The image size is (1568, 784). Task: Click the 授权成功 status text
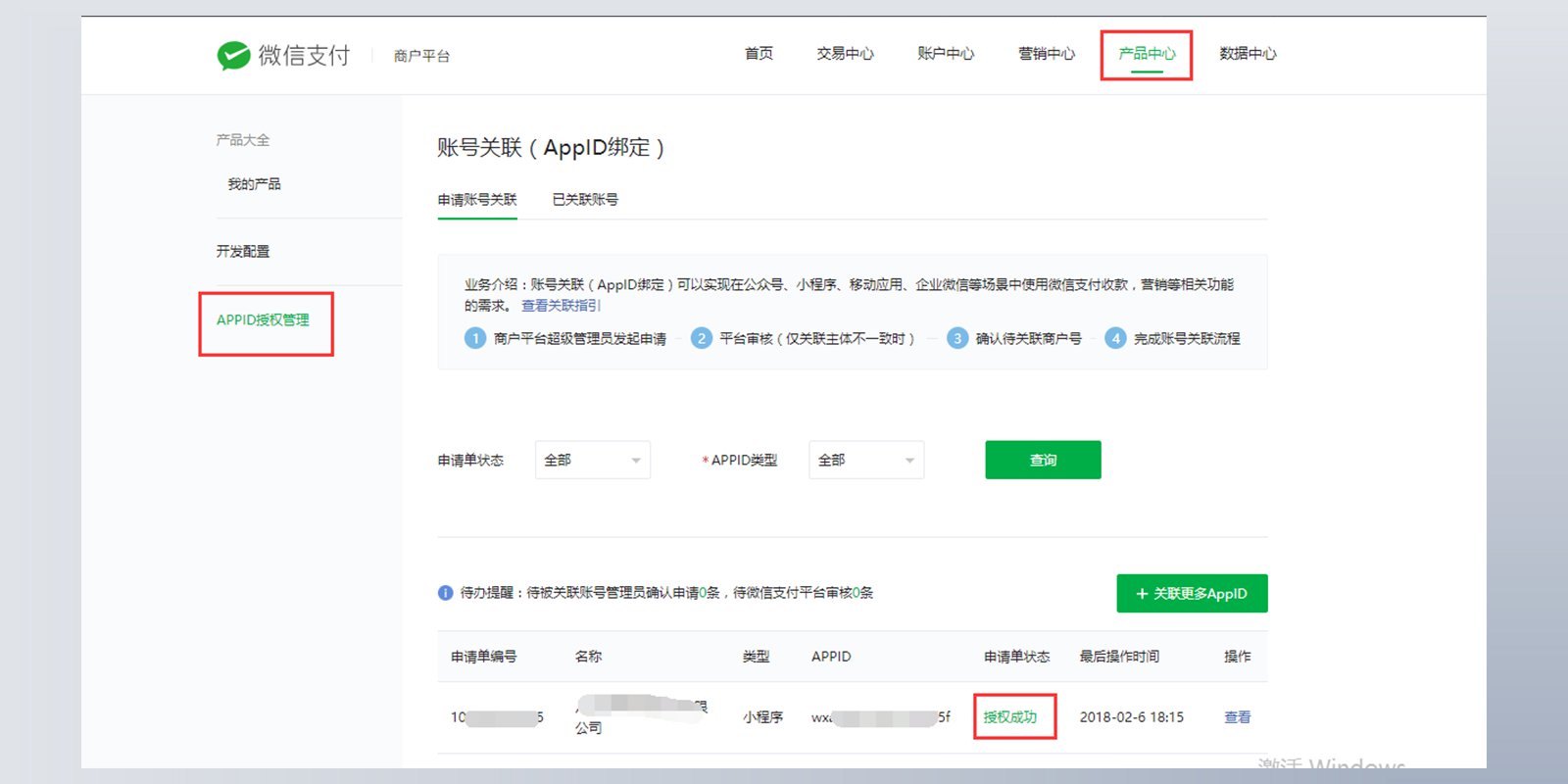click(x=1010, y=717)
